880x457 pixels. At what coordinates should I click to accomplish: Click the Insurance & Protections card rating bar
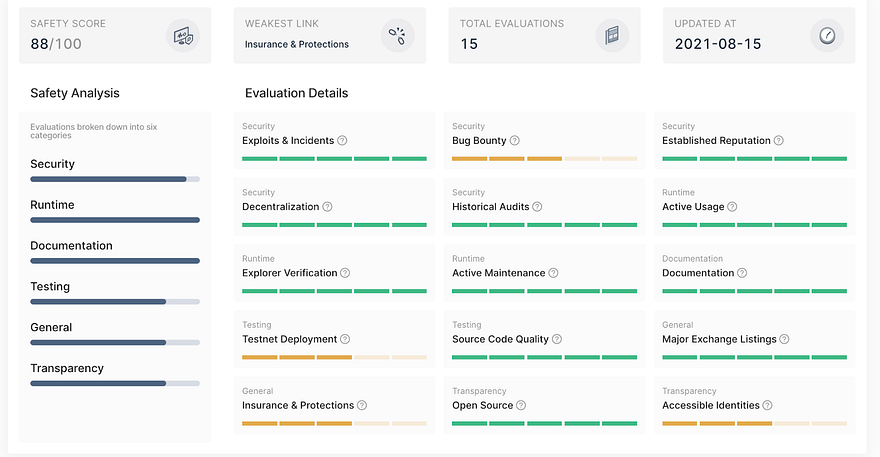point(334,424)
